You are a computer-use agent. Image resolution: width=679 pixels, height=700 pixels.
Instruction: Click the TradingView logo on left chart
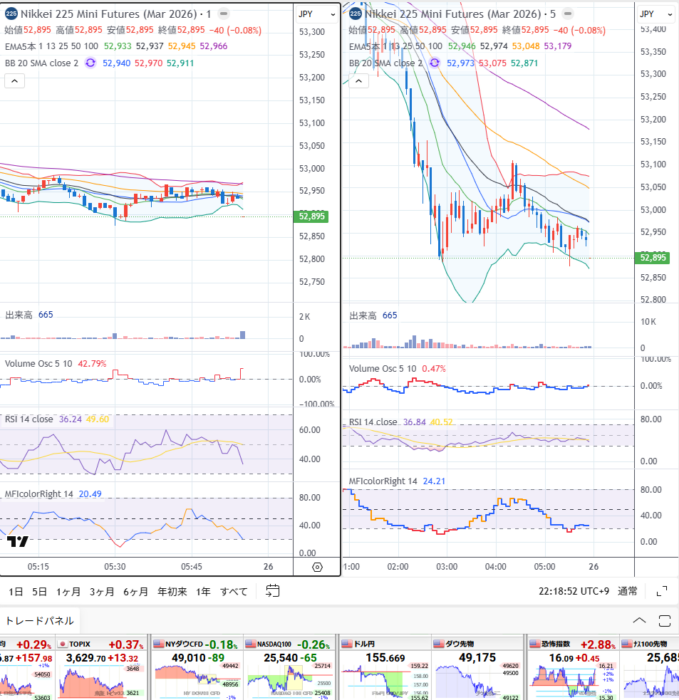pyautogui.click(x=17, y=543)
